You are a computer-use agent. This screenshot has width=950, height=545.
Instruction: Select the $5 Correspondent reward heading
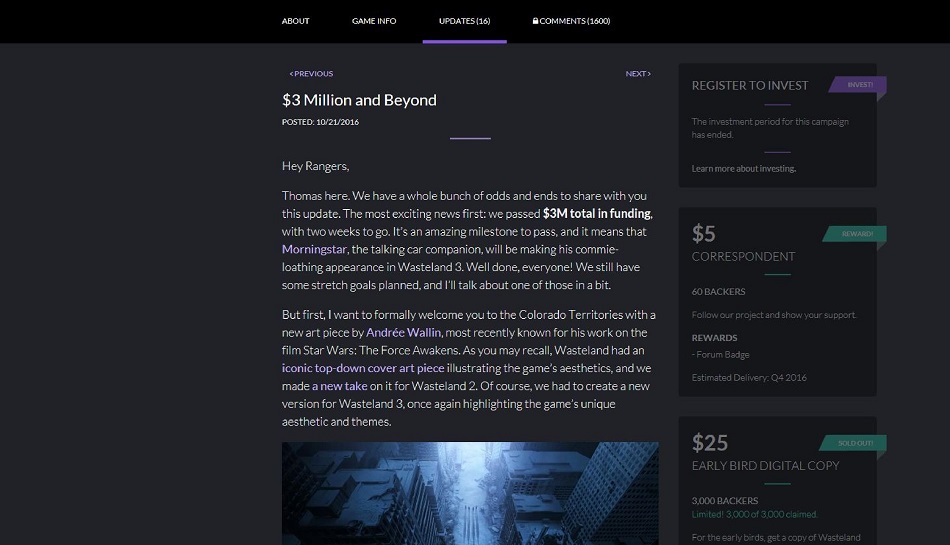coord(743,257)
